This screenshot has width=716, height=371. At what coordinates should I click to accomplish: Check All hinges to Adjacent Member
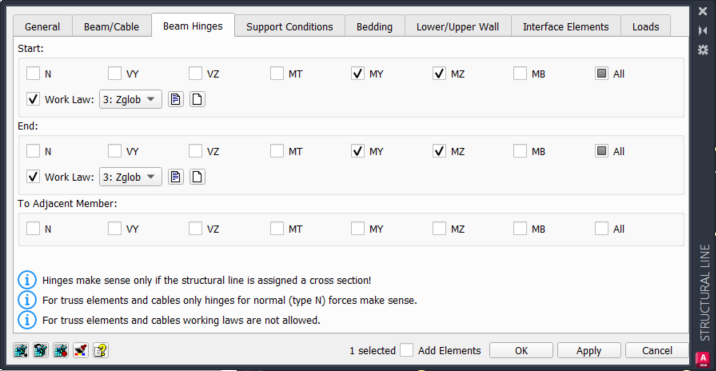pos(602,228)
